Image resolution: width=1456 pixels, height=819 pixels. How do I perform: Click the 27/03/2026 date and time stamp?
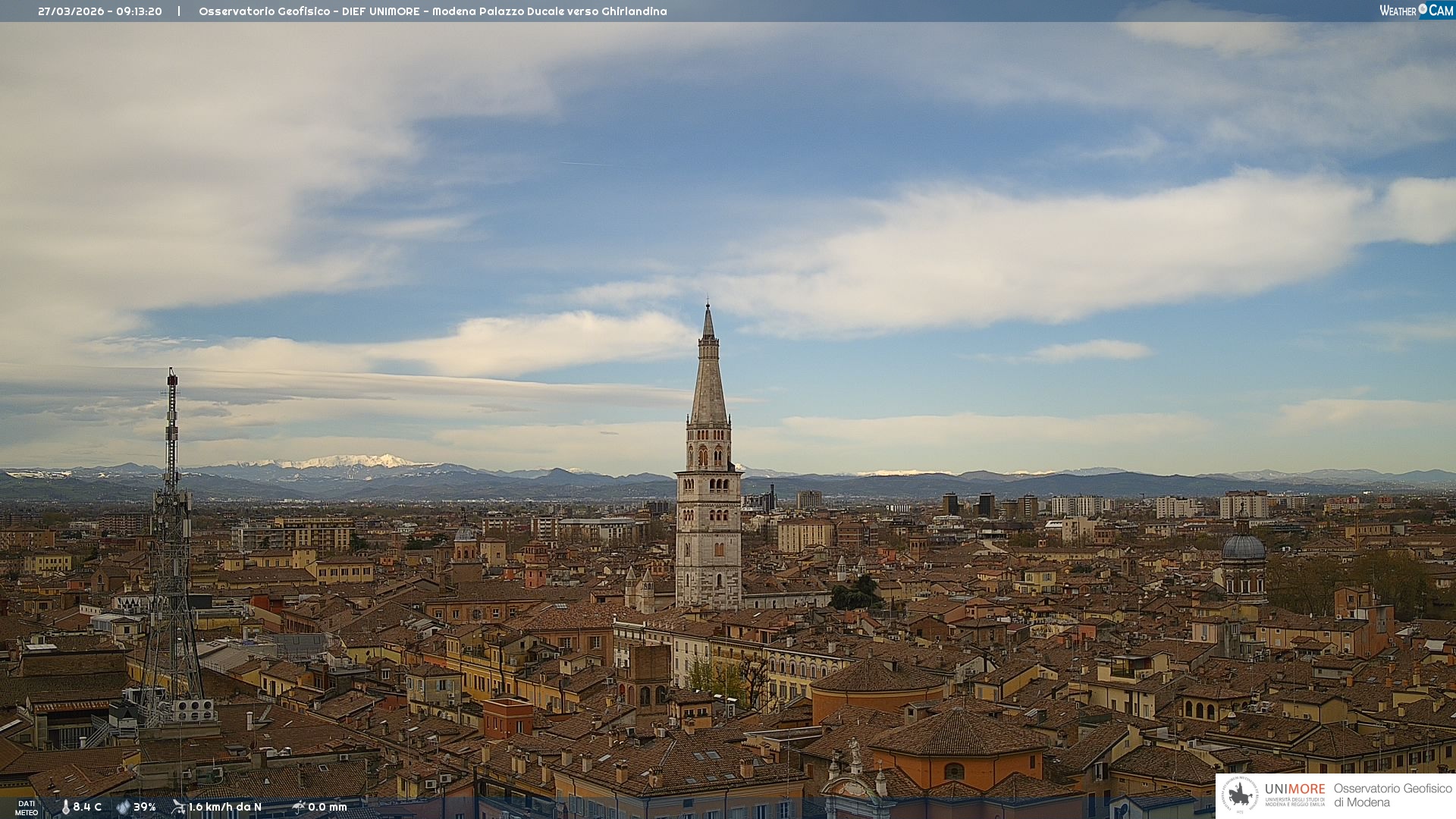(99, 11)
